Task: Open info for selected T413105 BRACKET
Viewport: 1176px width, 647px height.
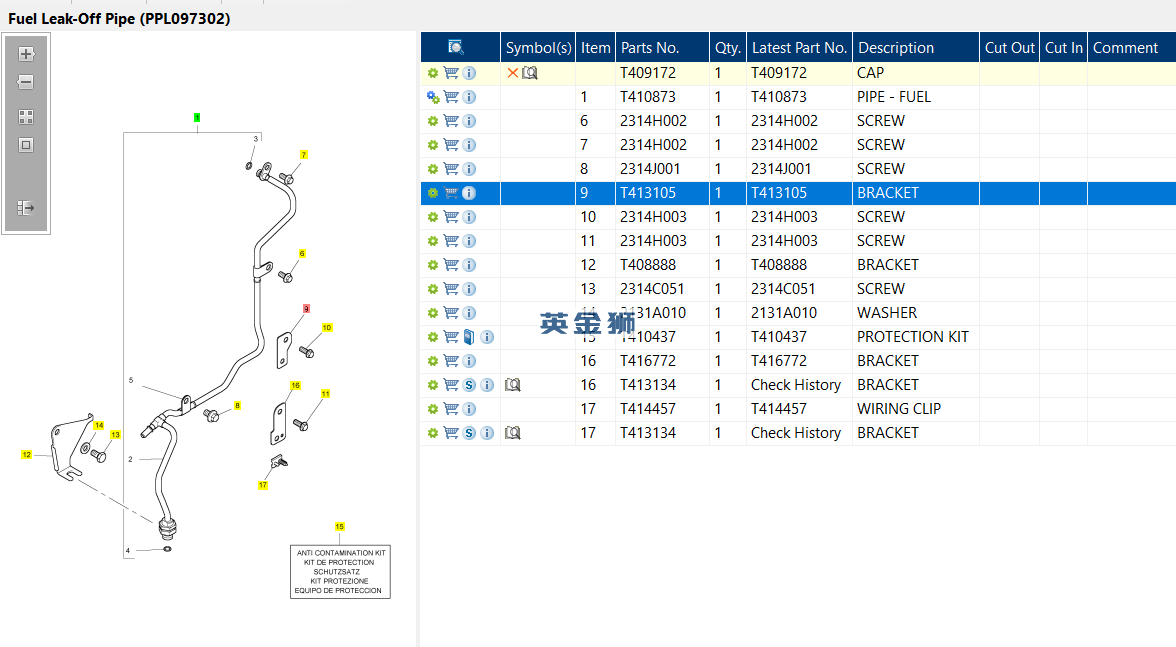Action: click(469, 193)
